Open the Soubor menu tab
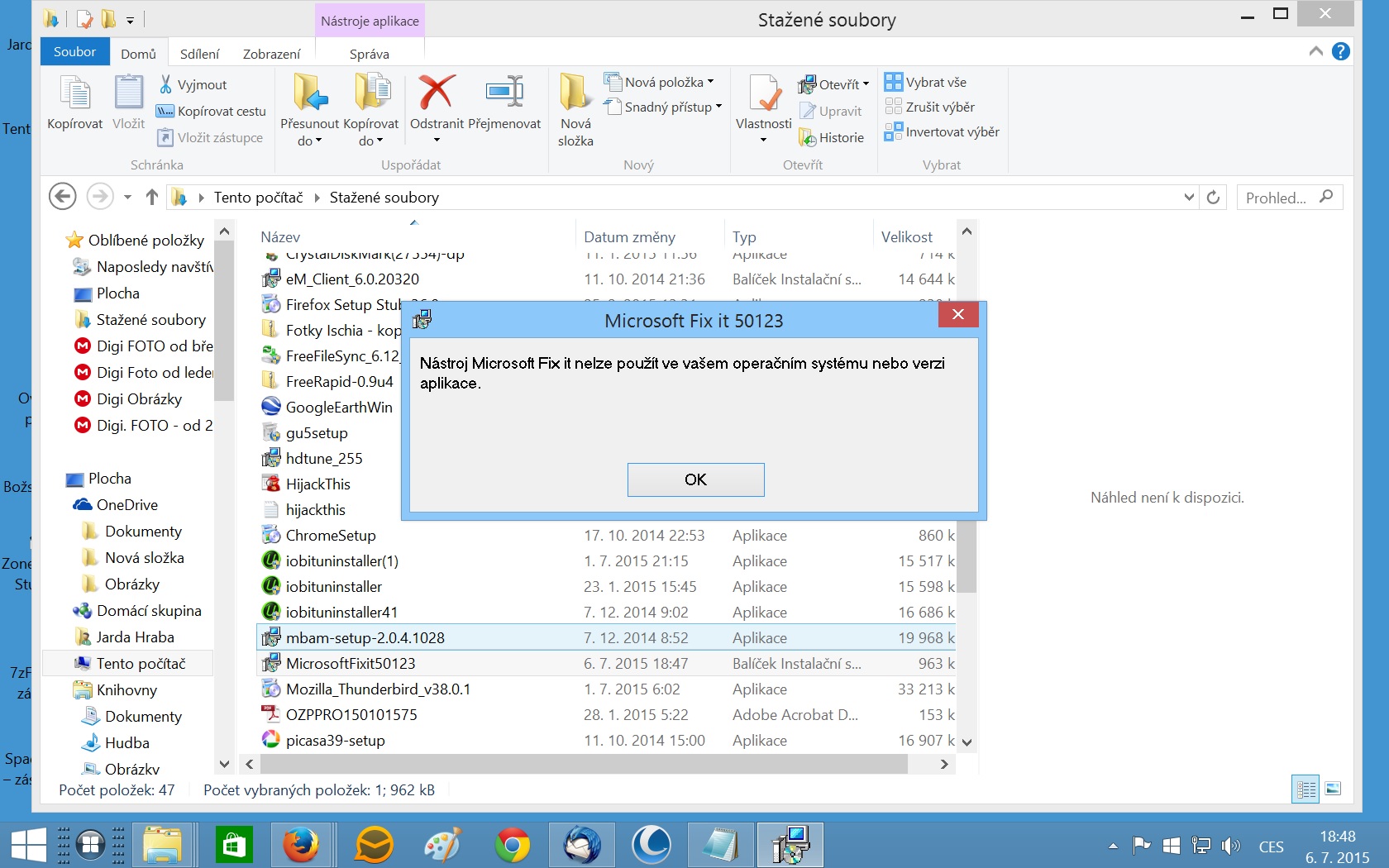Viewport: 1389px width, 868px height. (x=74, y=51)
